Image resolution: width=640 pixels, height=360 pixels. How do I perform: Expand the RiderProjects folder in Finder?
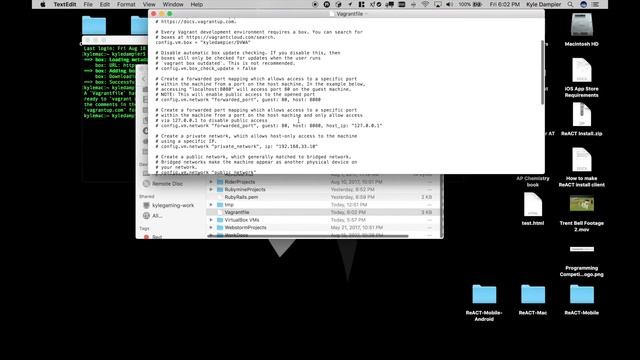211,182
